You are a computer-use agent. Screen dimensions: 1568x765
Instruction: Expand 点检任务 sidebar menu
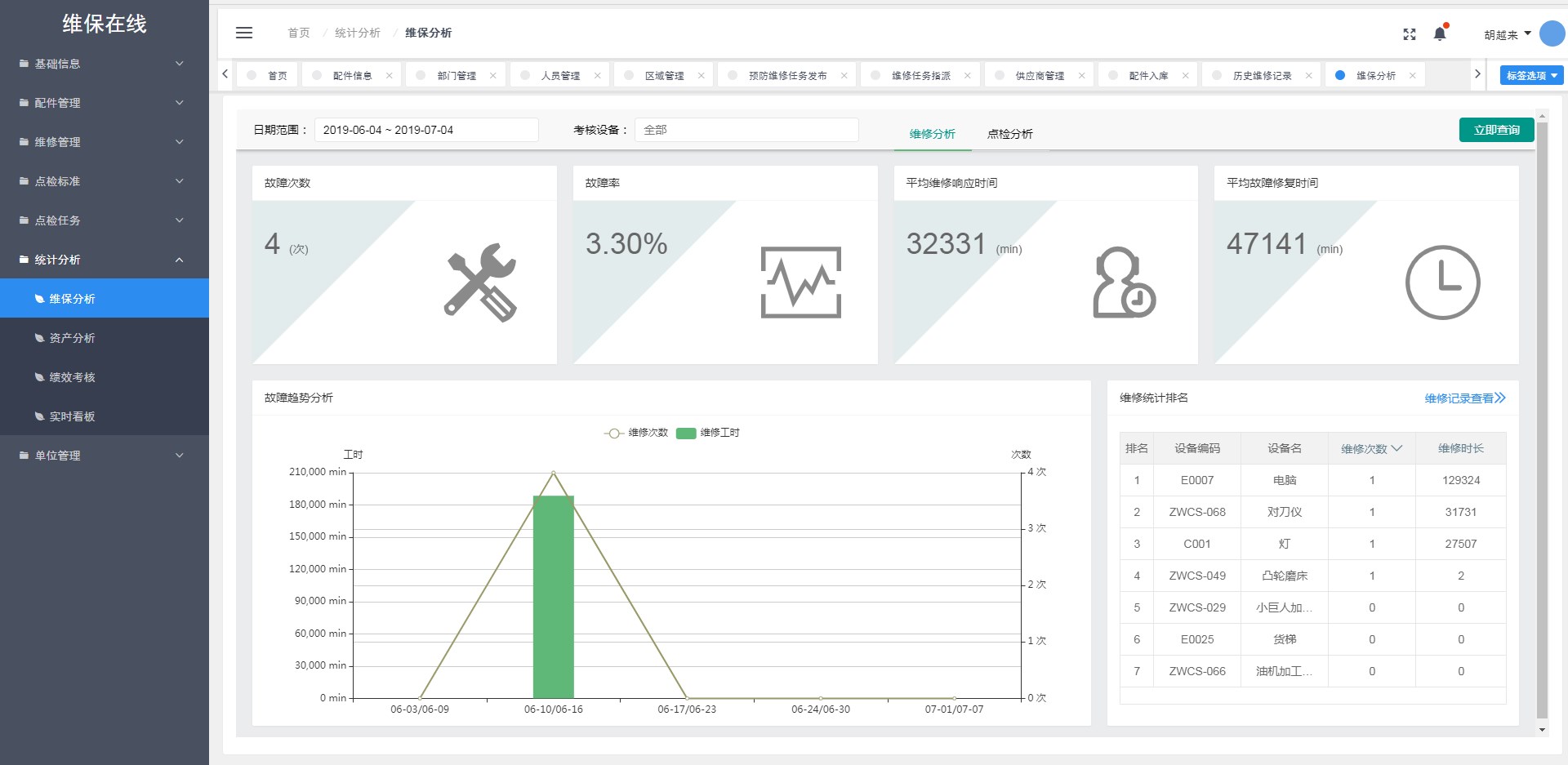105,220
